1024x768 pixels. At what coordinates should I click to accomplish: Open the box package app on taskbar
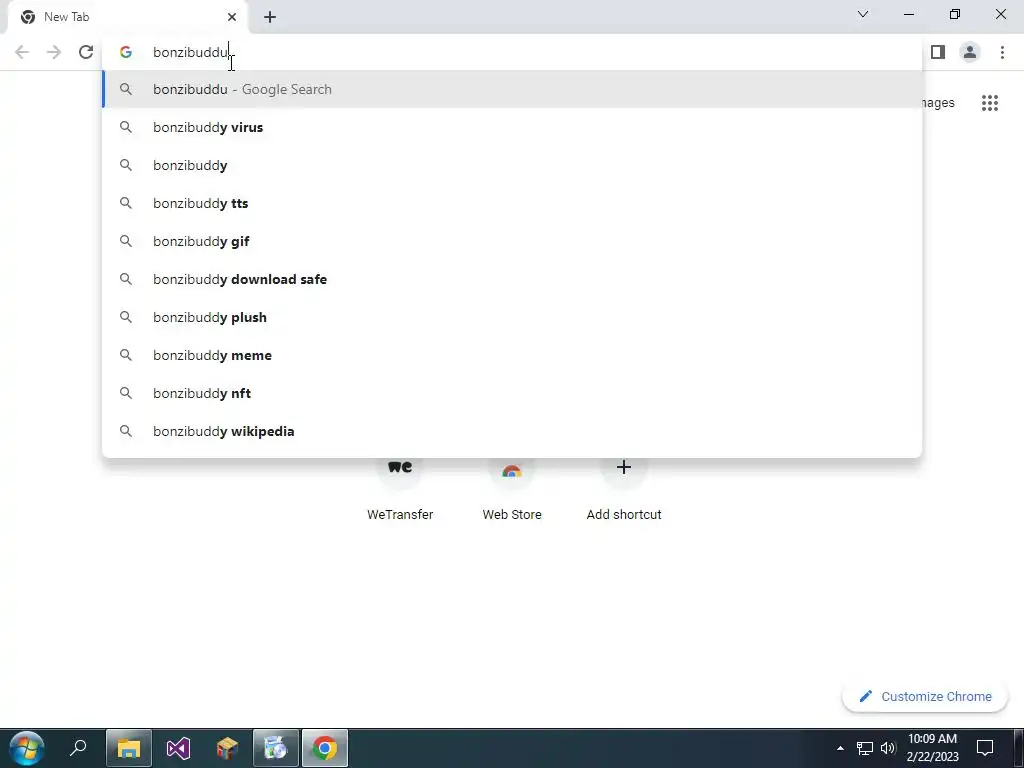227,748
